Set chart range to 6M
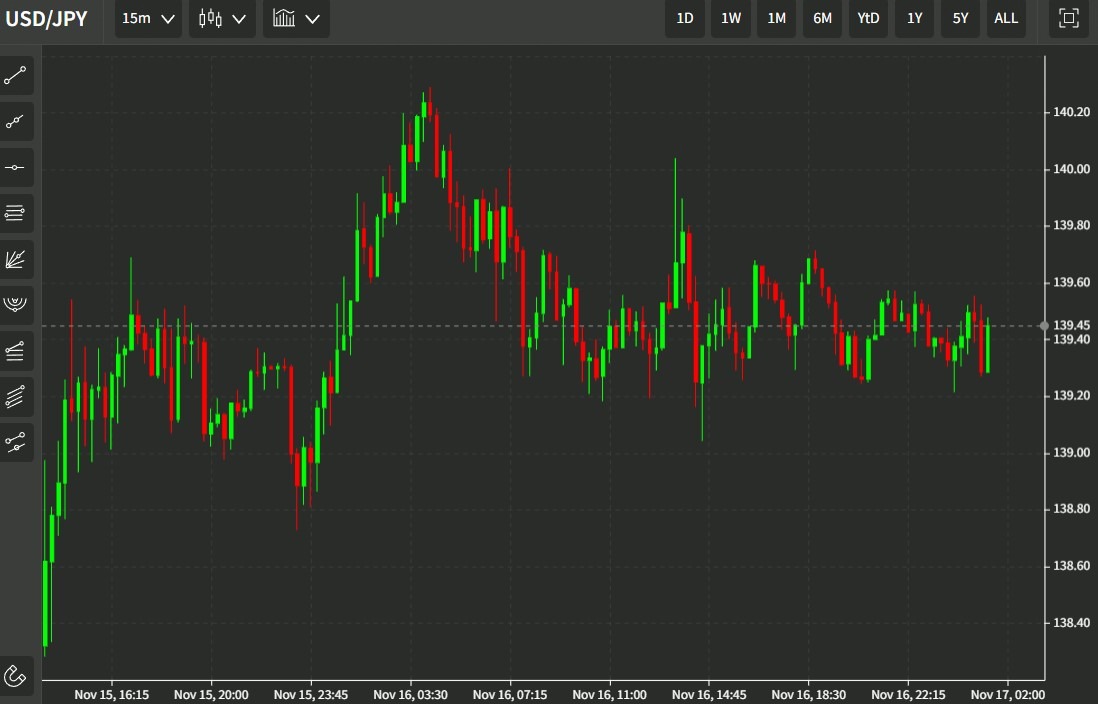 click(x=823, y=18)
